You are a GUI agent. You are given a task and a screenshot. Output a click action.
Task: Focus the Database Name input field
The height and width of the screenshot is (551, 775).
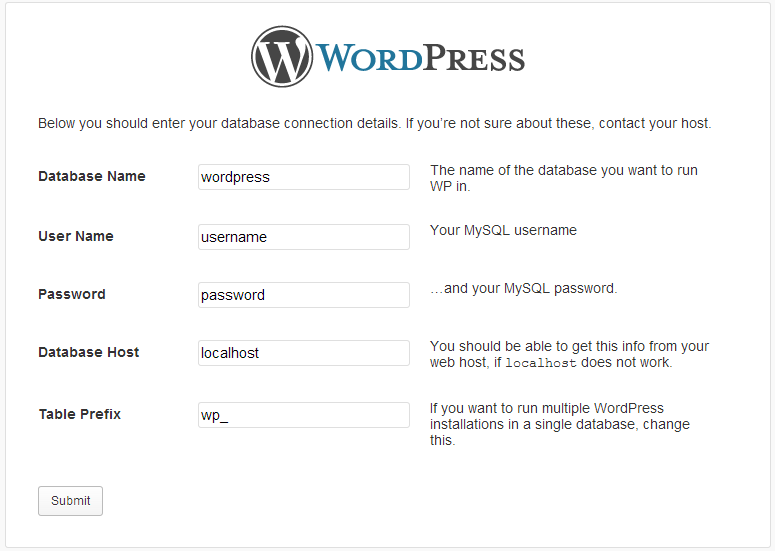304,177
